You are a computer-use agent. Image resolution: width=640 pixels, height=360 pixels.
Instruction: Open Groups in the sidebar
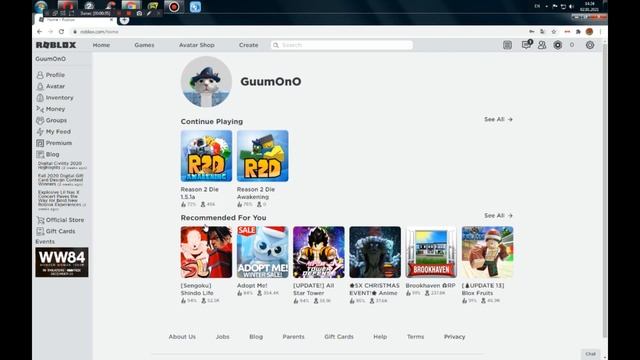[51, 120]
